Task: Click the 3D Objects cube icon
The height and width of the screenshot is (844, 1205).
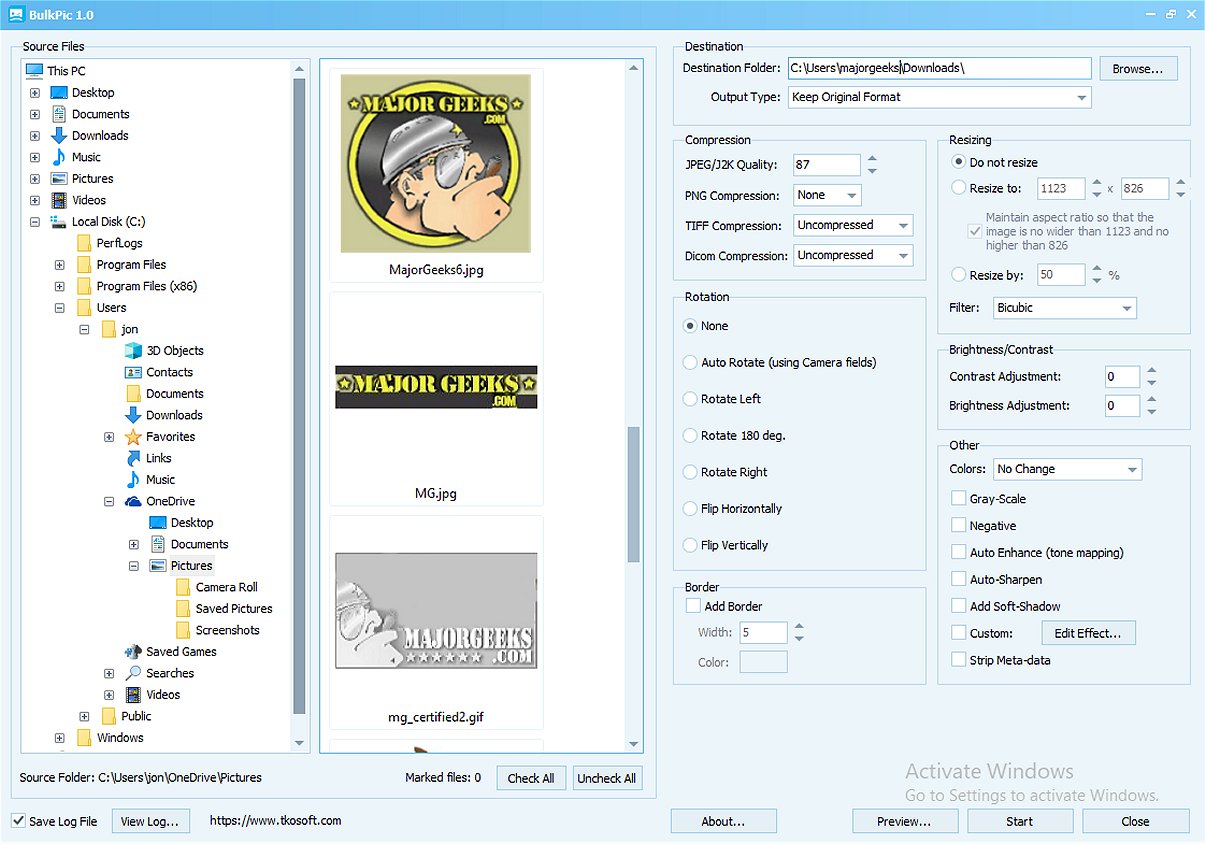Action: tap(133, 350)
